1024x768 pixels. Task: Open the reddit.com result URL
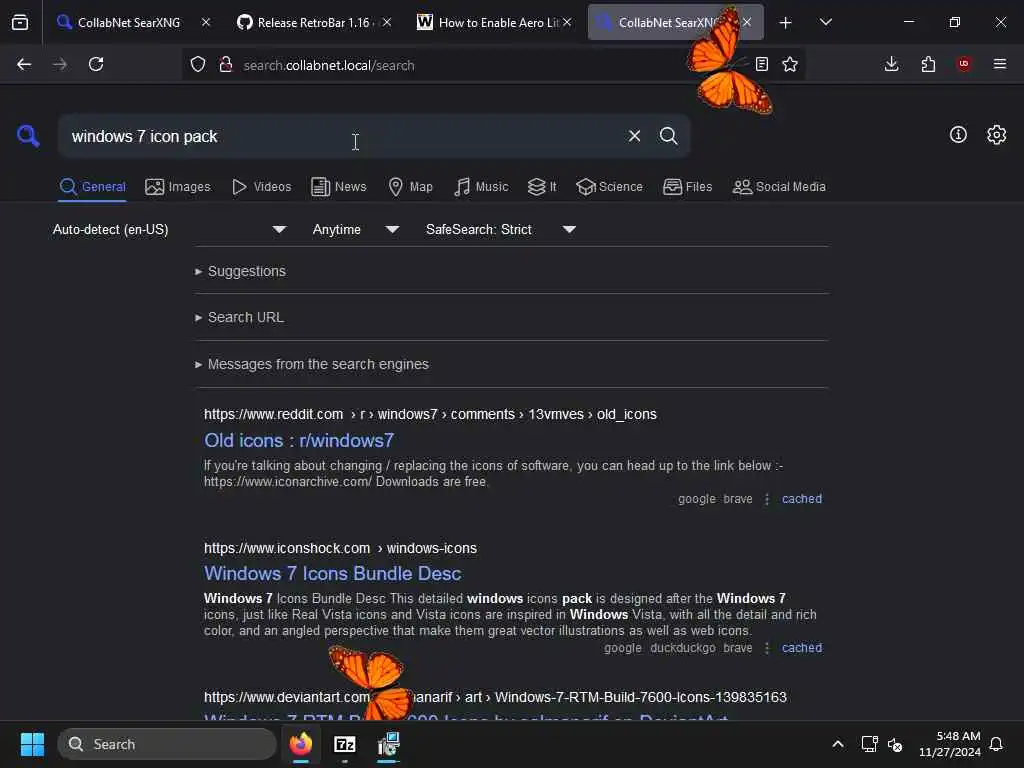[x=430, y=414]
